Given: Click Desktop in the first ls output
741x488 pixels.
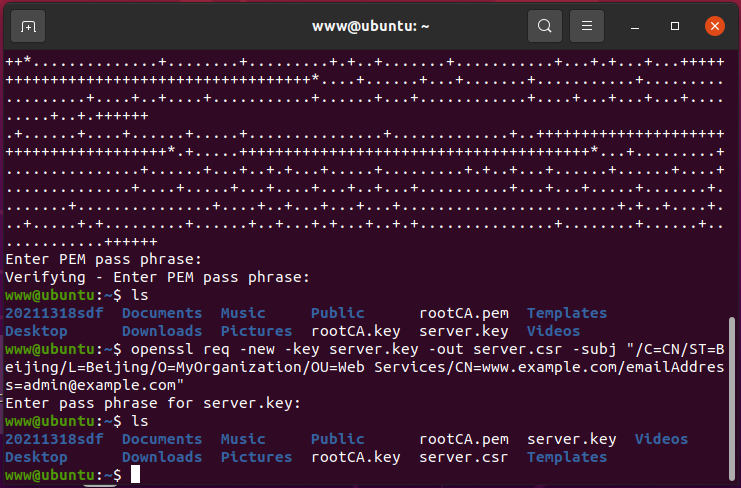Looking at the screenshot, I should coord(36,331).
